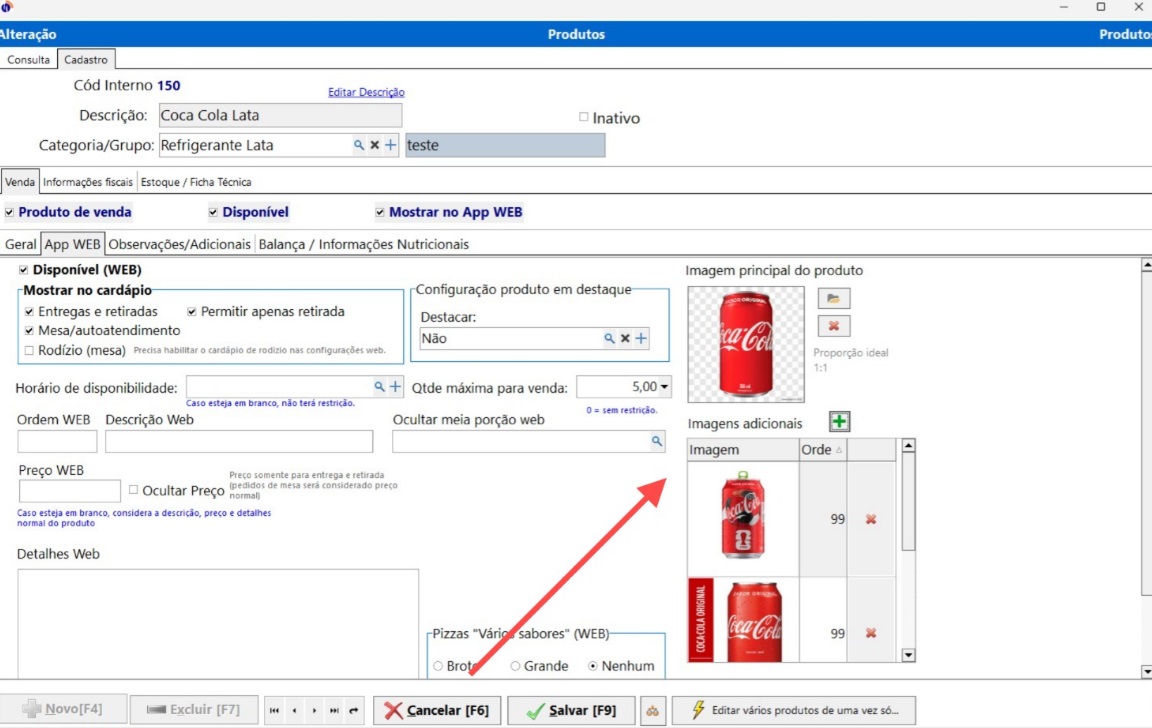Check the Ocultar Preço option
The width and height of the screenshot is (1152, 728).
[133, 490]
